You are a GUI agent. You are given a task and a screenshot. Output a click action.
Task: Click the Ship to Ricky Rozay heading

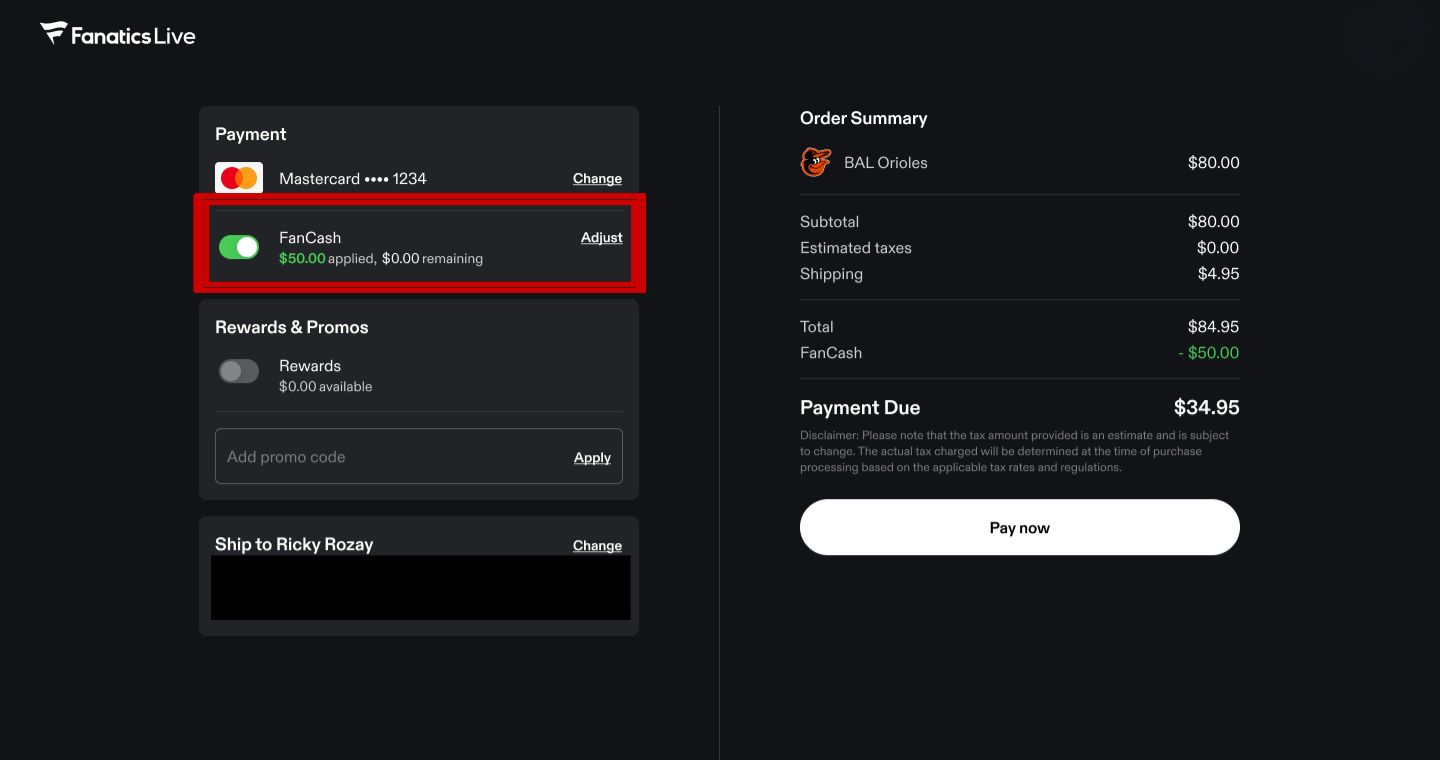click(294, 544)
